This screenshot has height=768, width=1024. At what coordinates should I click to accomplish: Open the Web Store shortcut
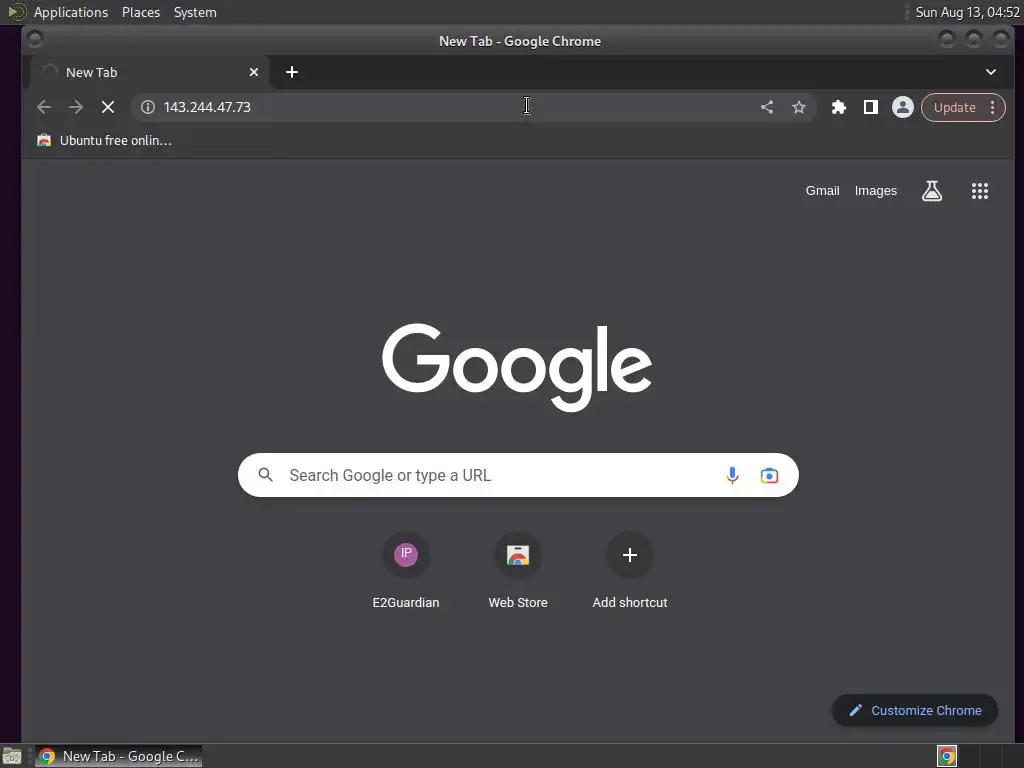coord(518,571)
